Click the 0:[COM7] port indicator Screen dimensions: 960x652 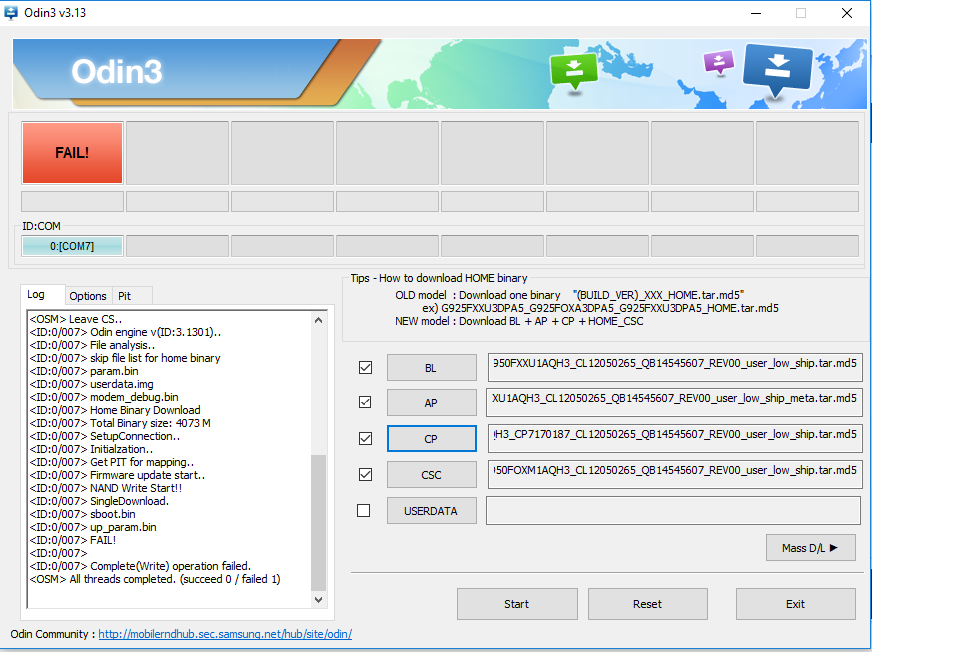72,246
